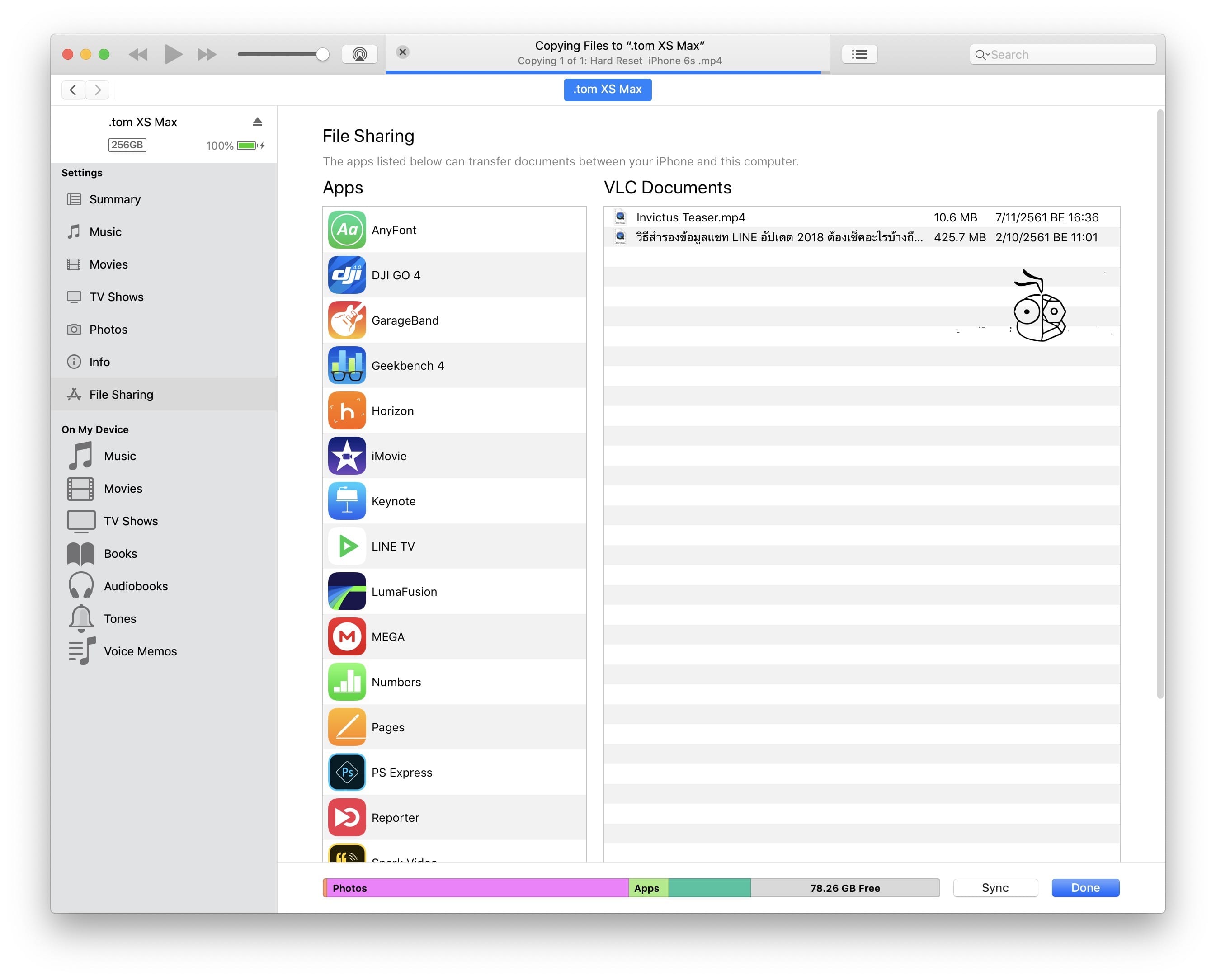Click the .tom XS Max device tab
Screen dimensions: 1216x980
(x=608, y=89)
